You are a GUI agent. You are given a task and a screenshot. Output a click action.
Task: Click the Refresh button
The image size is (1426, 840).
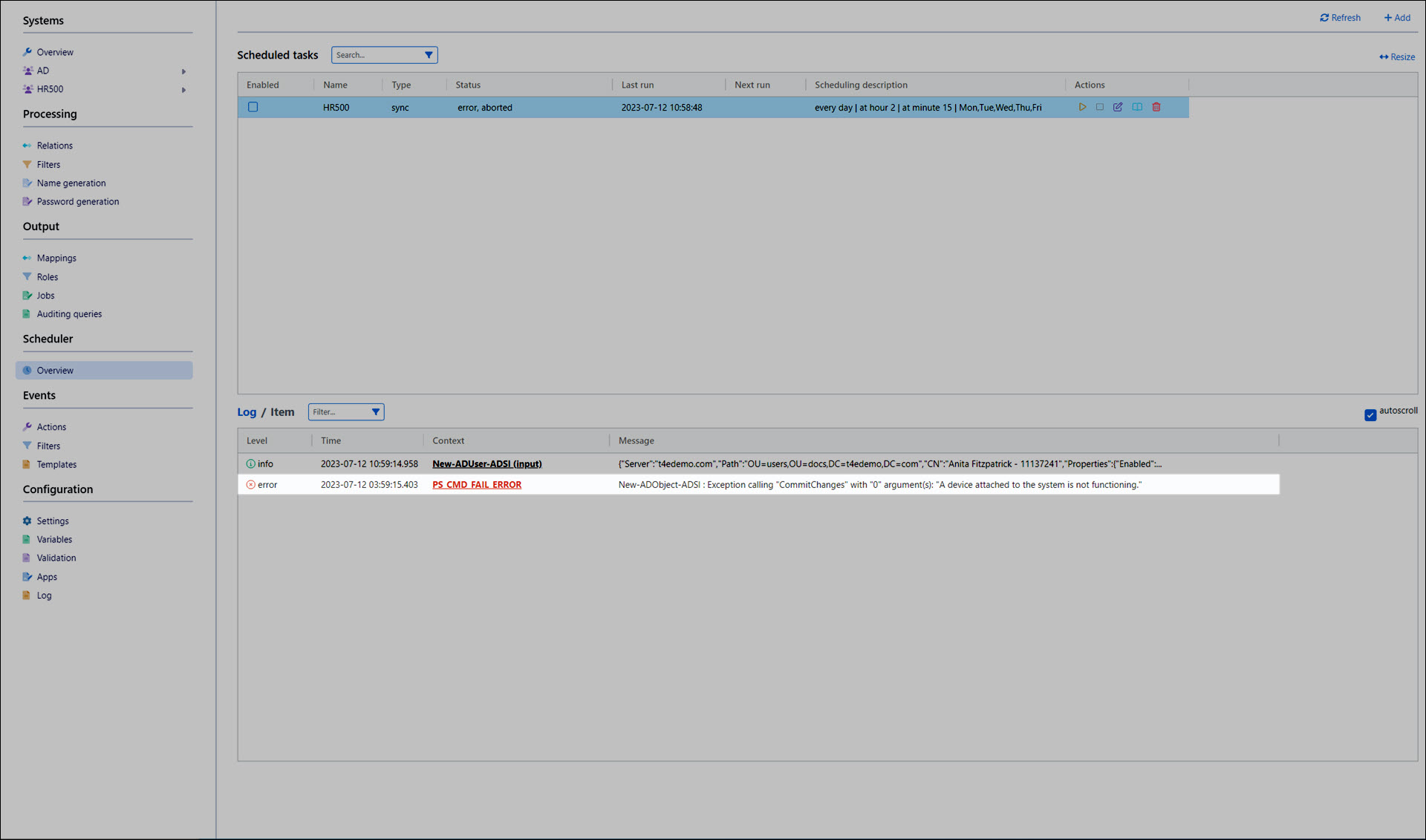click(x=1340, y=18)
